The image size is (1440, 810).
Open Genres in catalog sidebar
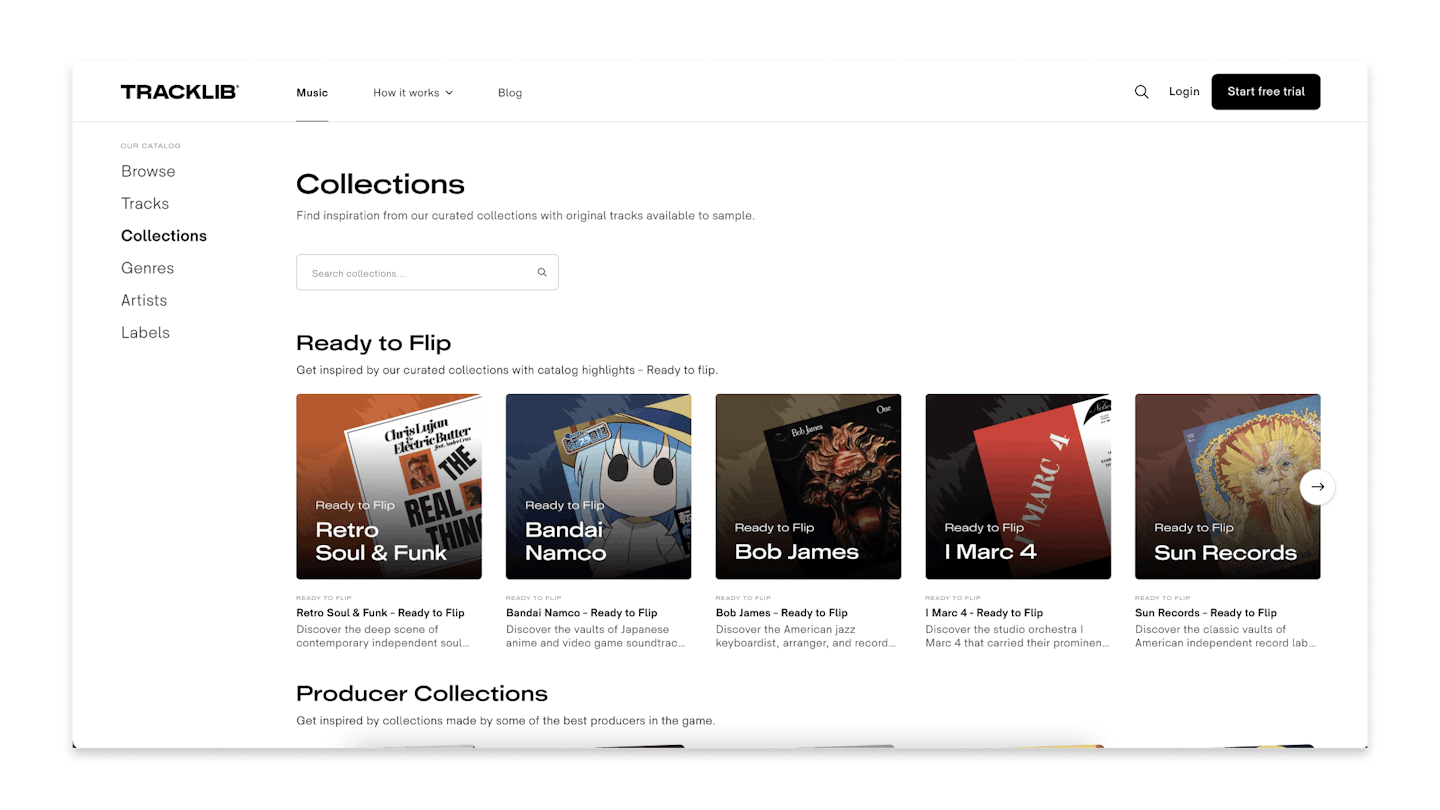pyautogui.click(x=147, y=268)
